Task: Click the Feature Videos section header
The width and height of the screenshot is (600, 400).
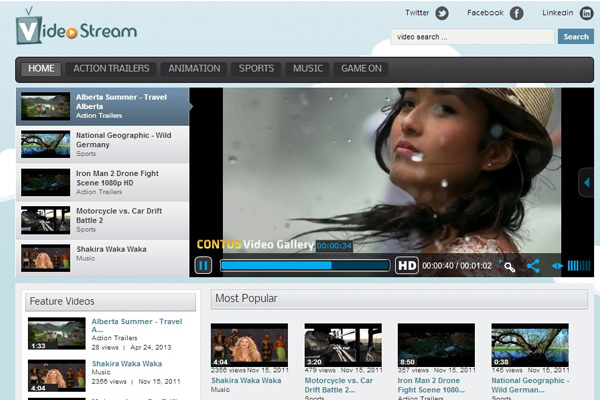Action: tap(110, 302)
